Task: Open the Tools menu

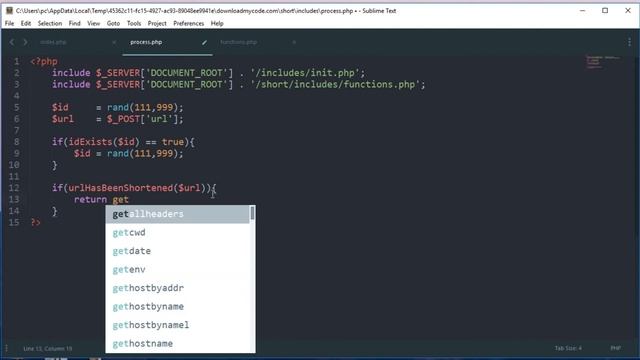Action: 133,23
